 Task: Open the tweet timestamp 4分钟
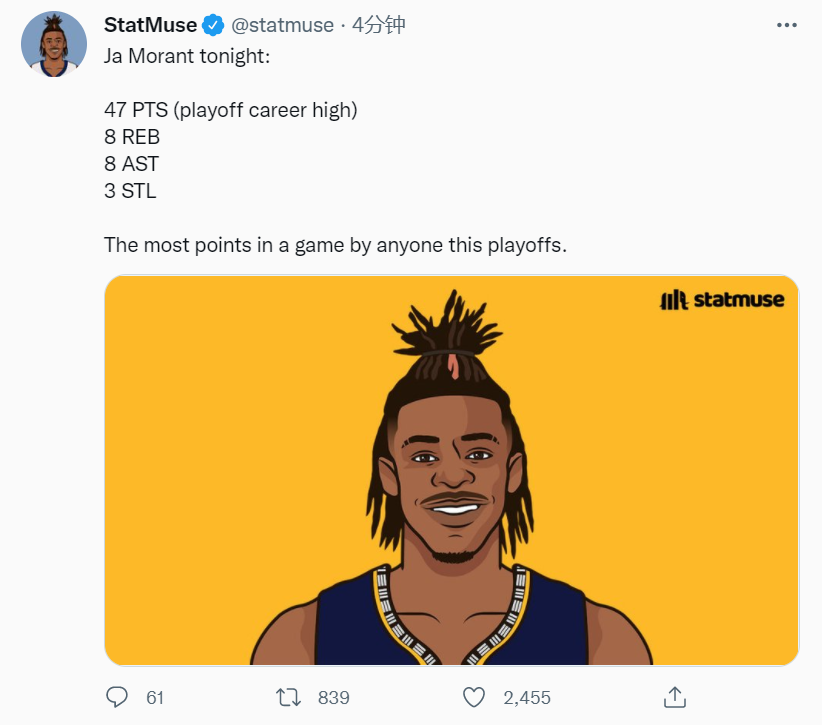(x=378, y=25)
